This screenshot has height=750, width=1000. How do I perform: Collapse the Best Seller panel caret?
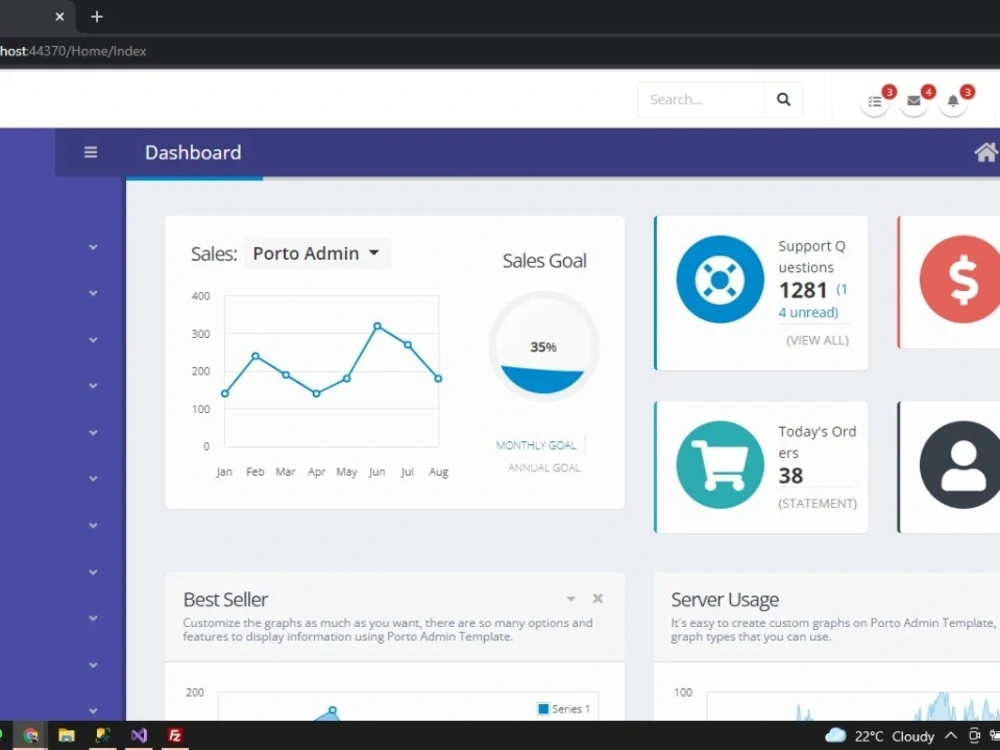click(571, 598)
